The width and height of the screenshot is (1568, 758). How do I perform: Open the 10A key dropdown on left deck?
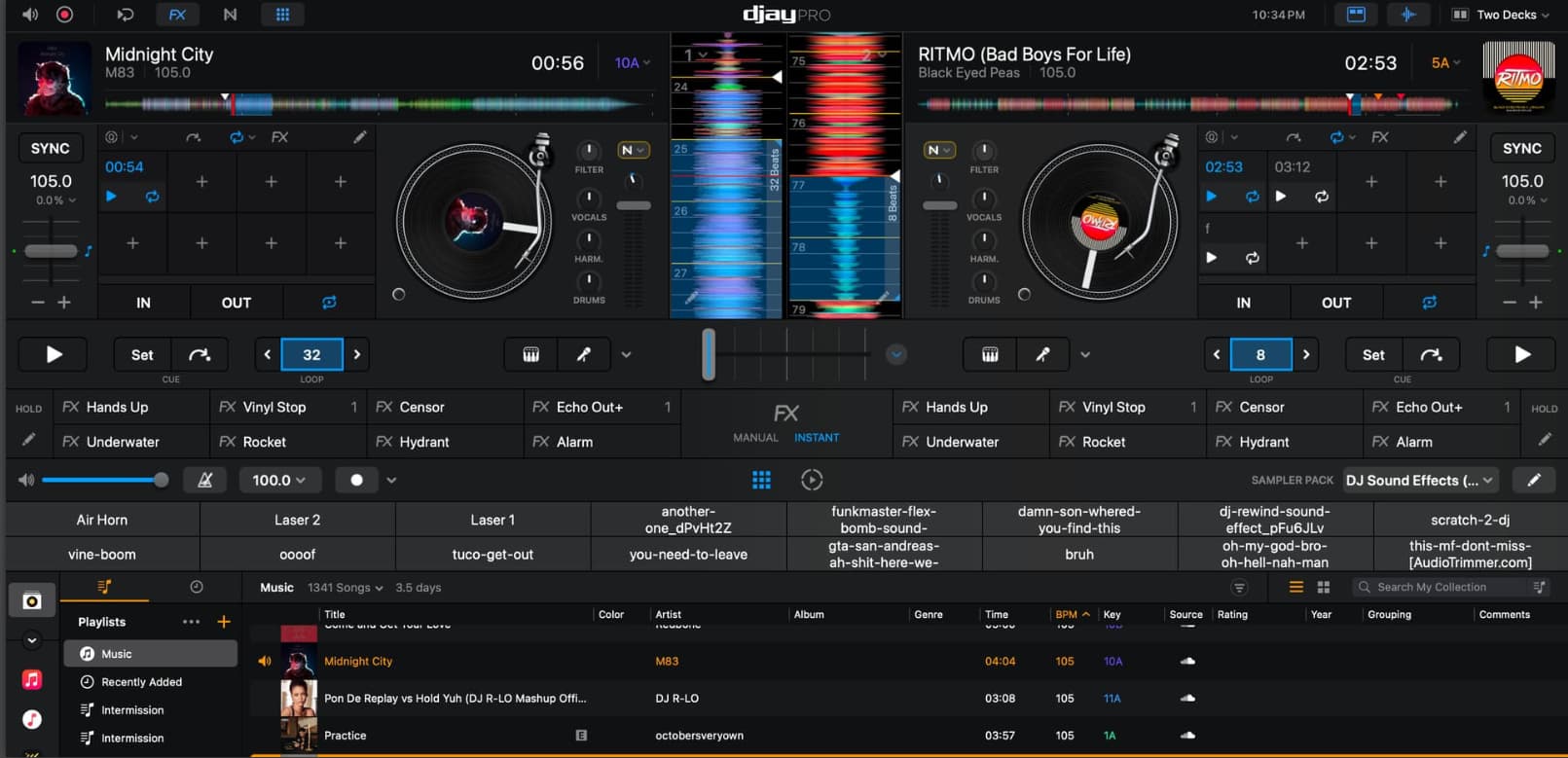click(632, 62)
